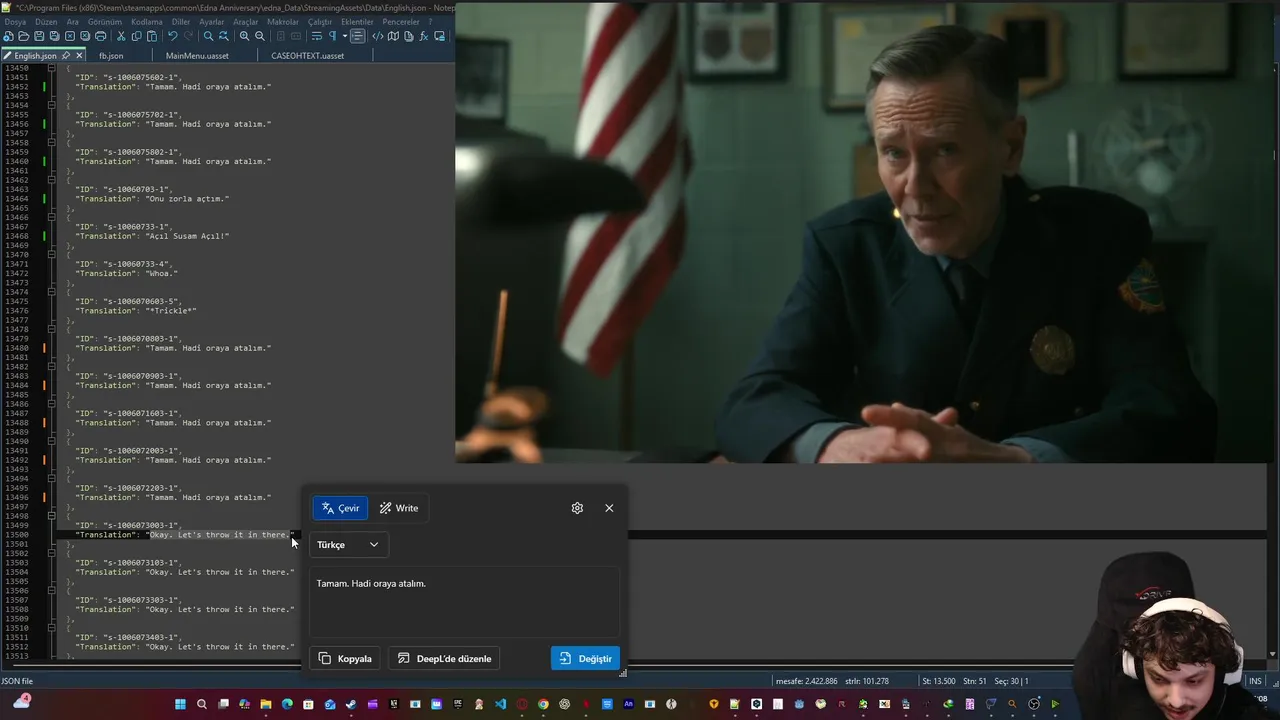Open the Kodlama menu
Screen dimensions: 1280x720
tap(147, 22)
